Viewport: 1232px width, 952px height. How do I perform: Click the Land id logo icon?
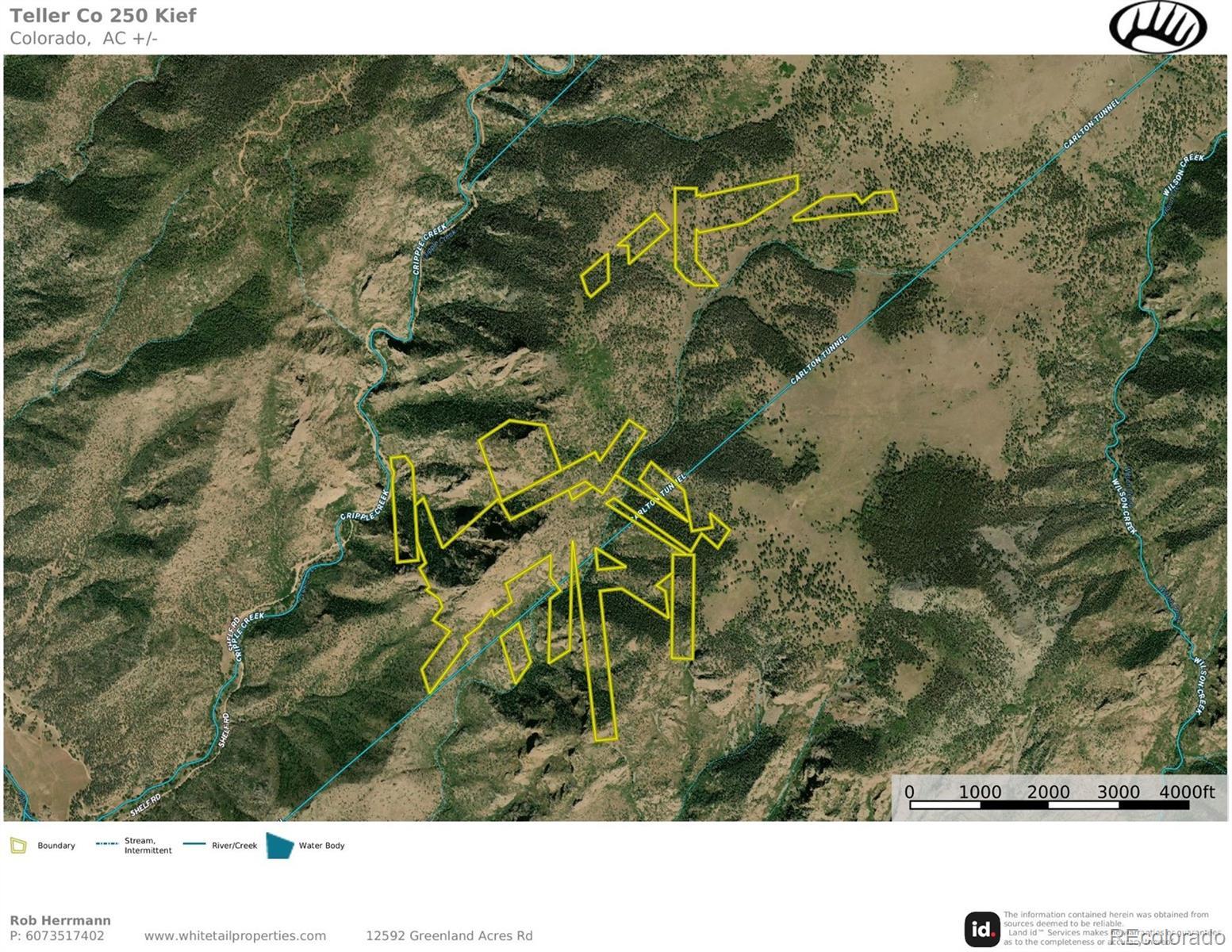pyautogui.click(x=982, y=928)
